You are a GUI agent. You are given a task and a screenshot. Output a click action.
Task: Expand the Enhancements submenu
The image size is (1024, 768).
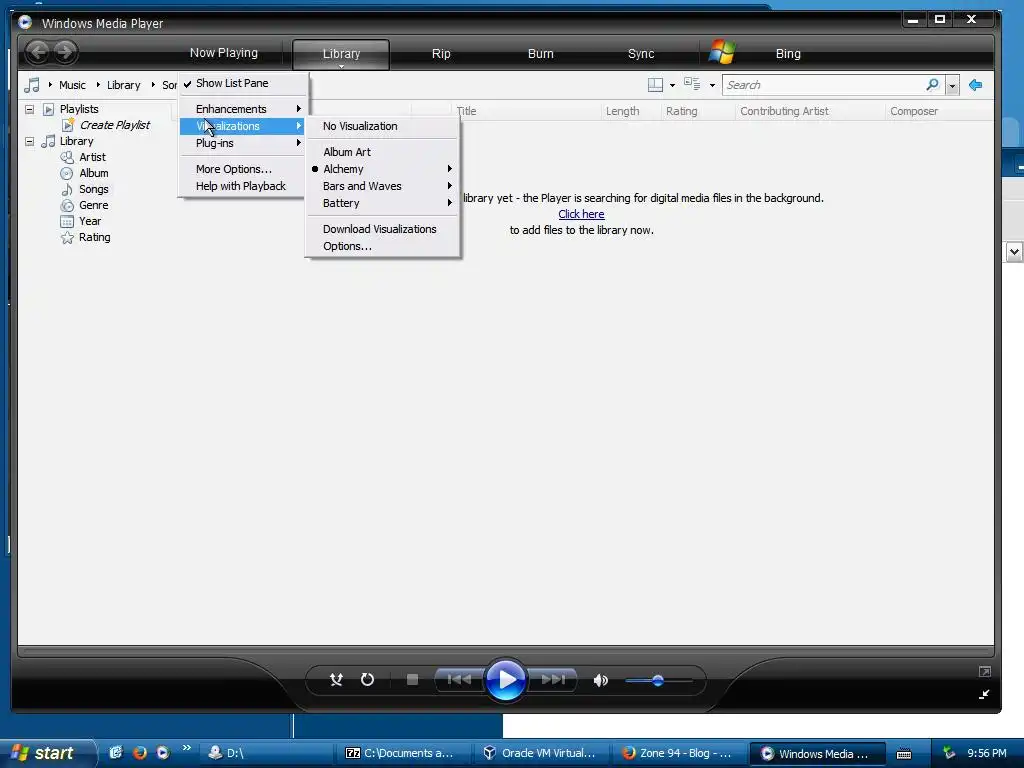click(242, 109)
